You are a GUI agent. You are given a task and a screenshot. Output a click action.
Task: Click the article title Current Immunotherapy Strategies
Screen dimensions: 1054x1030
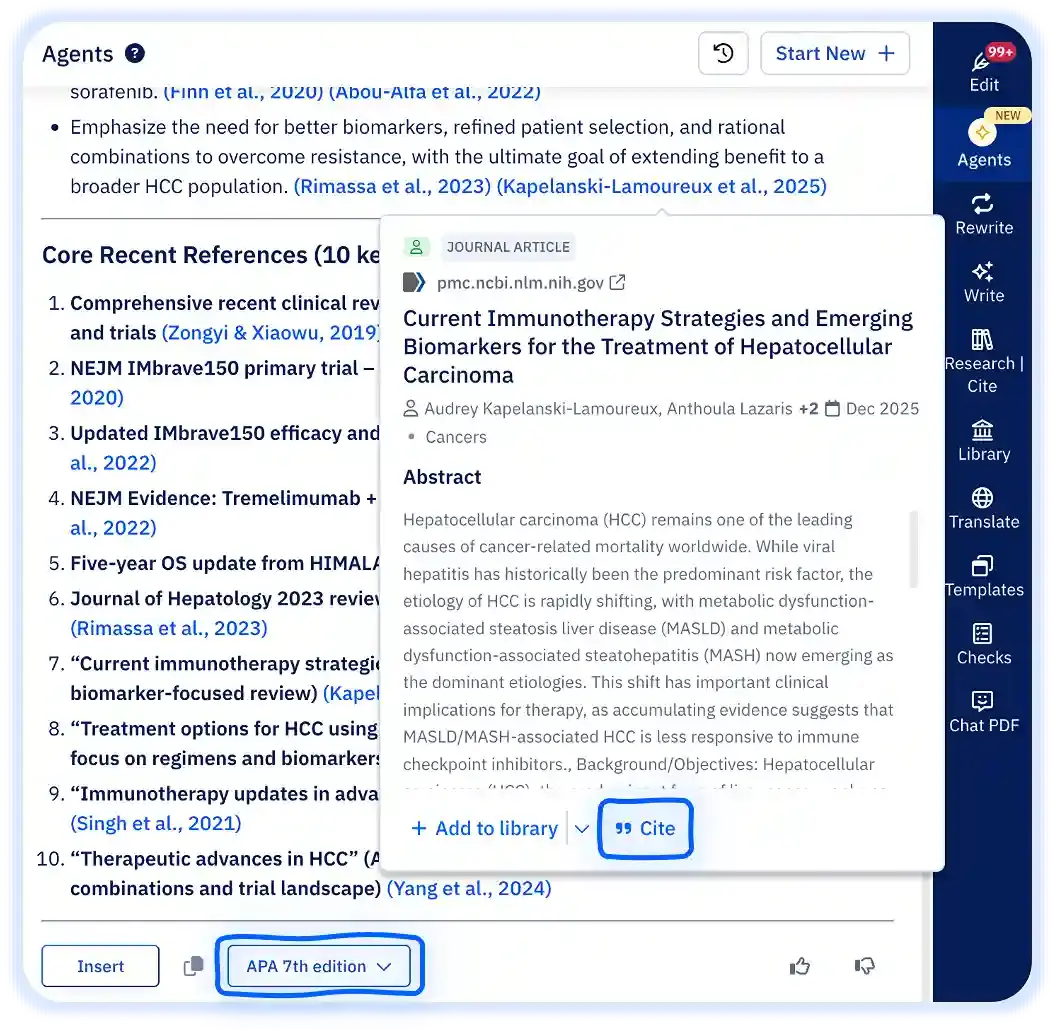[x=658, y=346]
